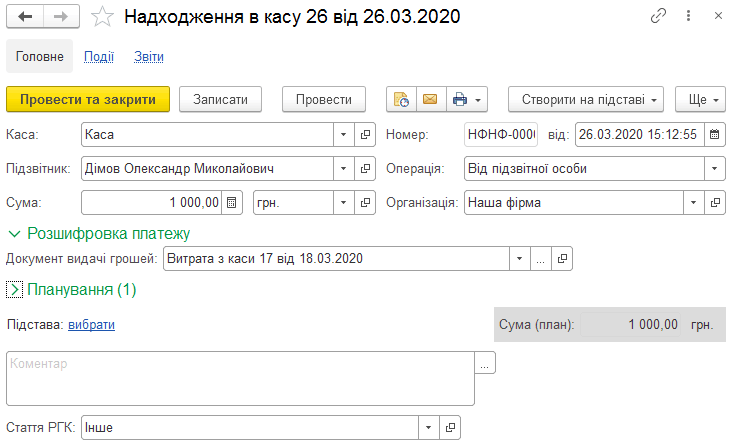
Task: Open the currency грн. record form icon
Action: pos(365,203)
